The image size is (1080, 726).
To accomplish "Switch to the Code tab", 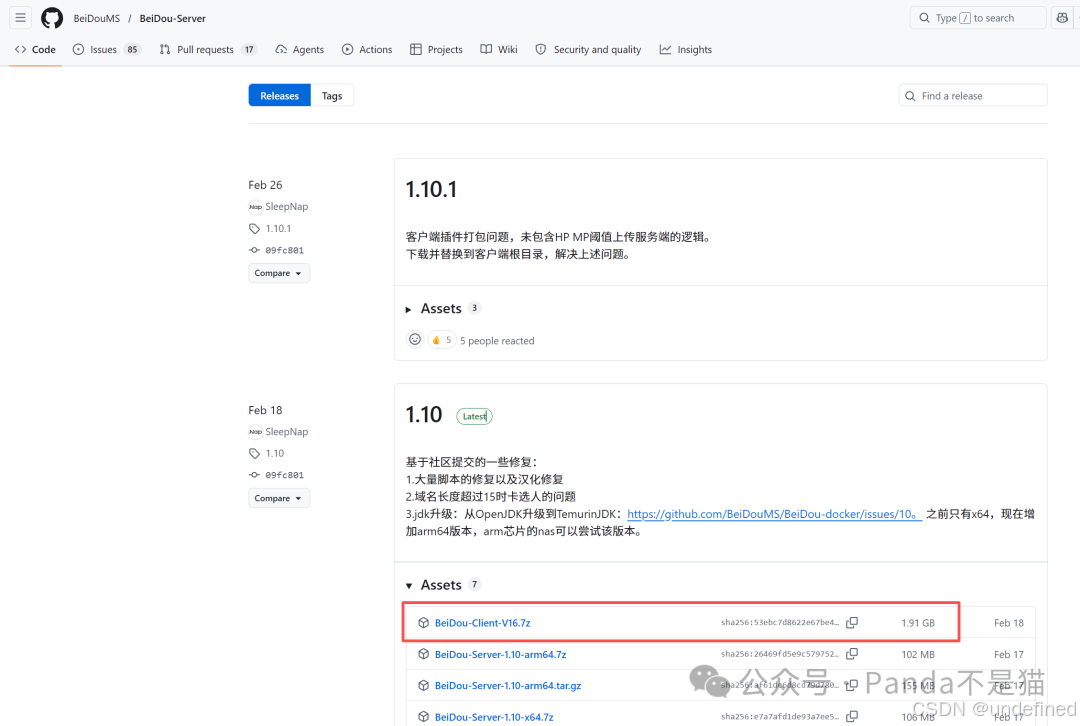I will click(35, 50).
